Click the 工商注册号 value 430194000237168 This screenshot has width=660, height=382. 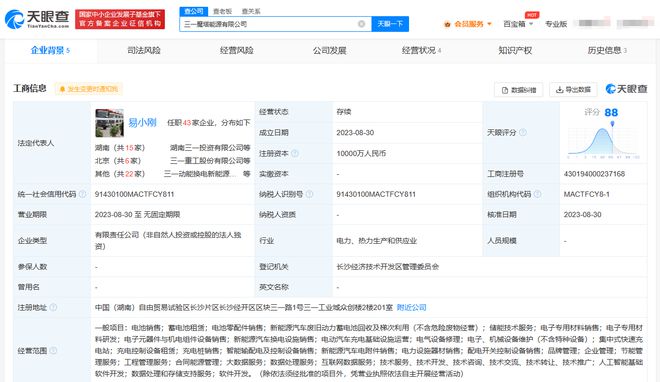tap(594, 174)
